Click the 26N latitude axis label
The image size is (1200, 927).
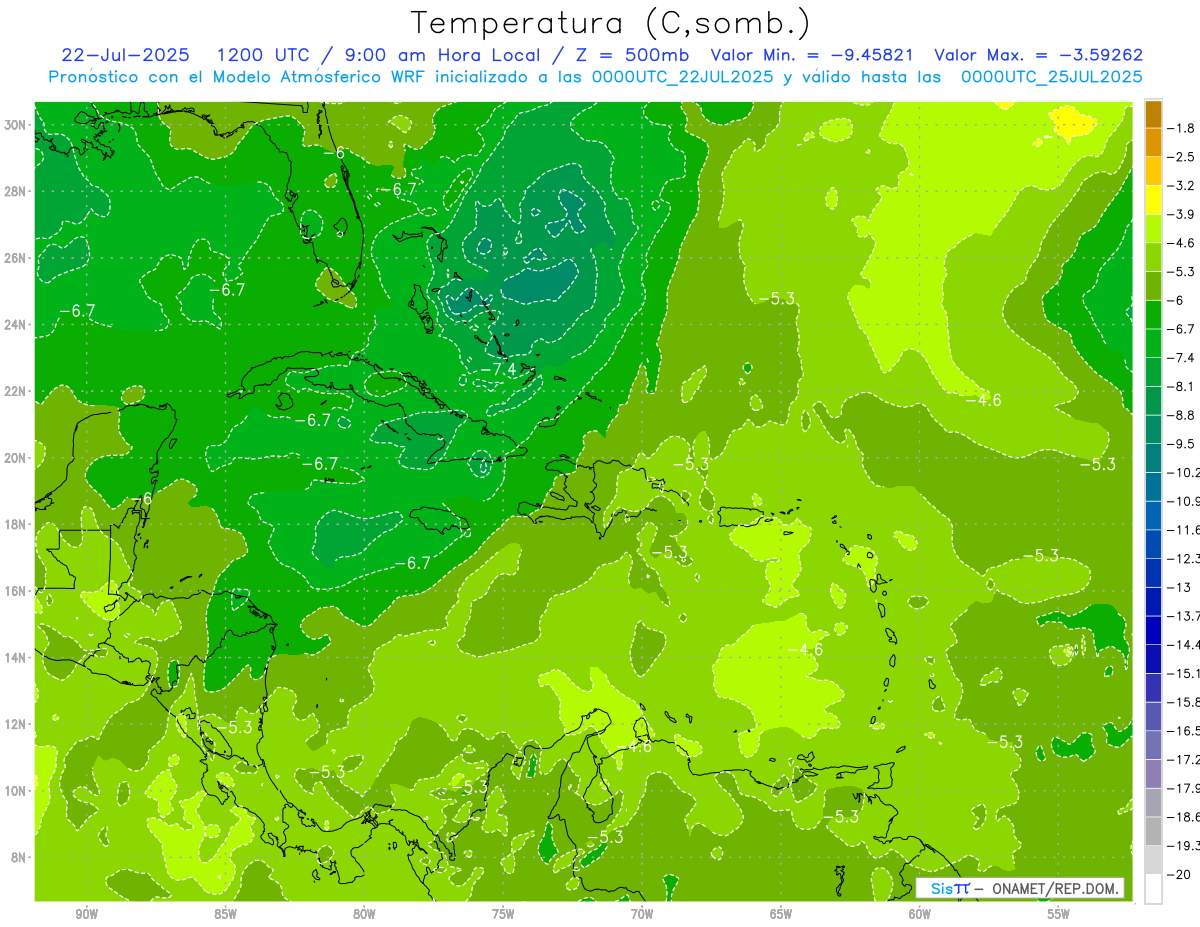click(x=17, y=258)
